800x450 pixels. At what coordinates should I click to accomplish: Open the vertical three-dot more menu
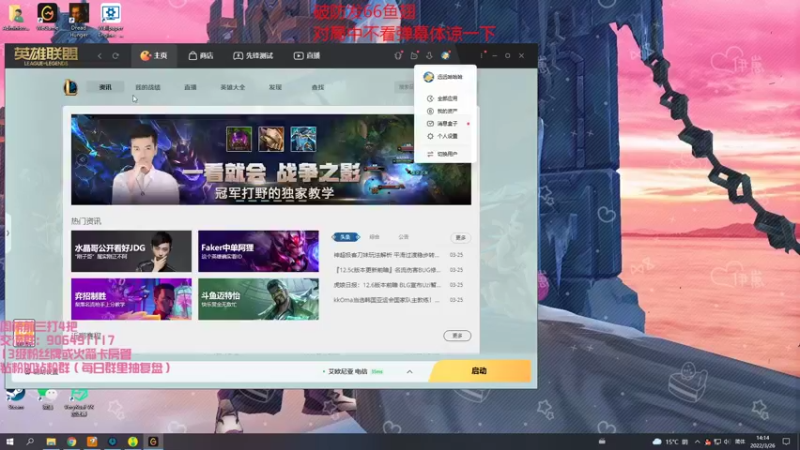coord(481,55)
